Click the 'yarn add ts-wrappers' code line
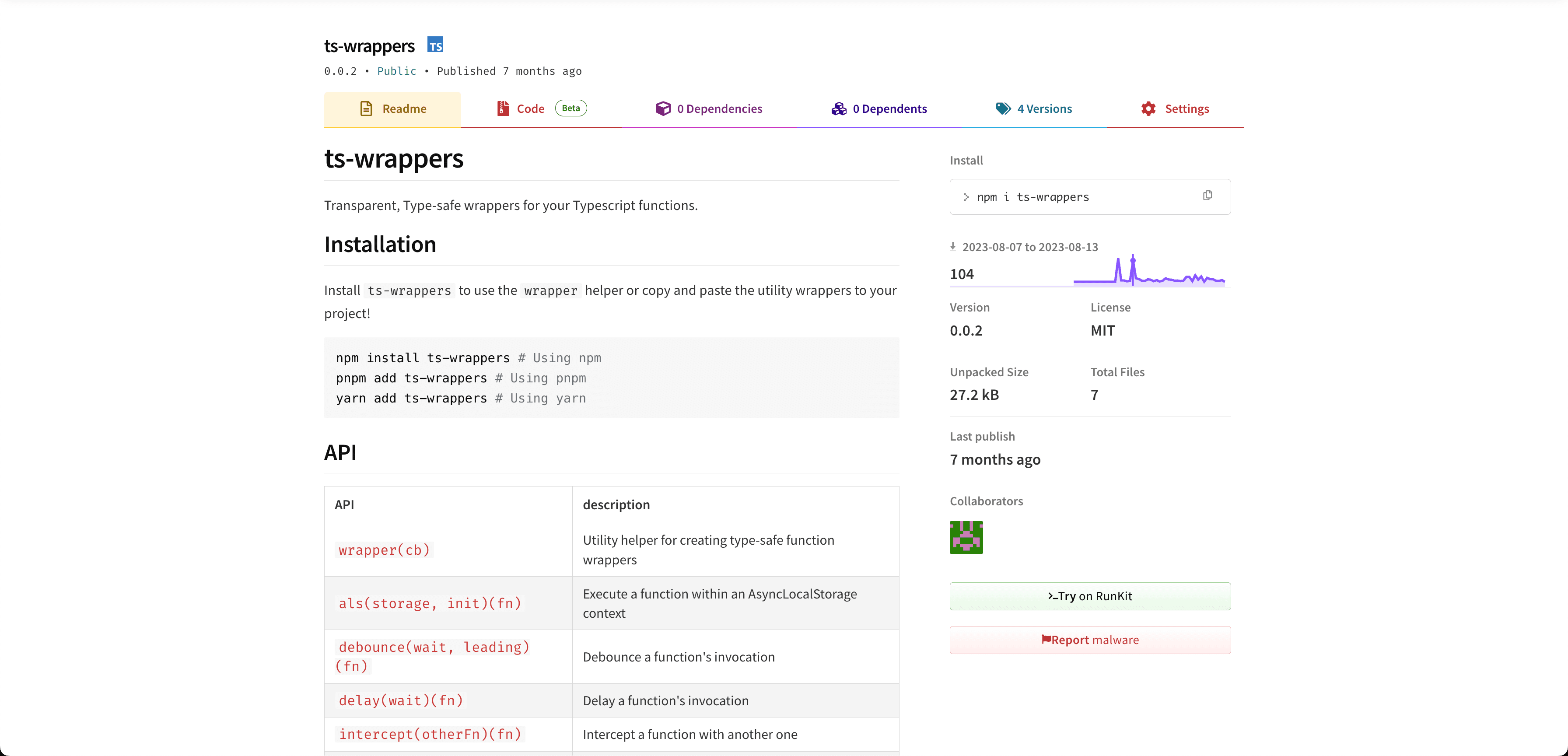1568x756 pixels. point(461,398)
